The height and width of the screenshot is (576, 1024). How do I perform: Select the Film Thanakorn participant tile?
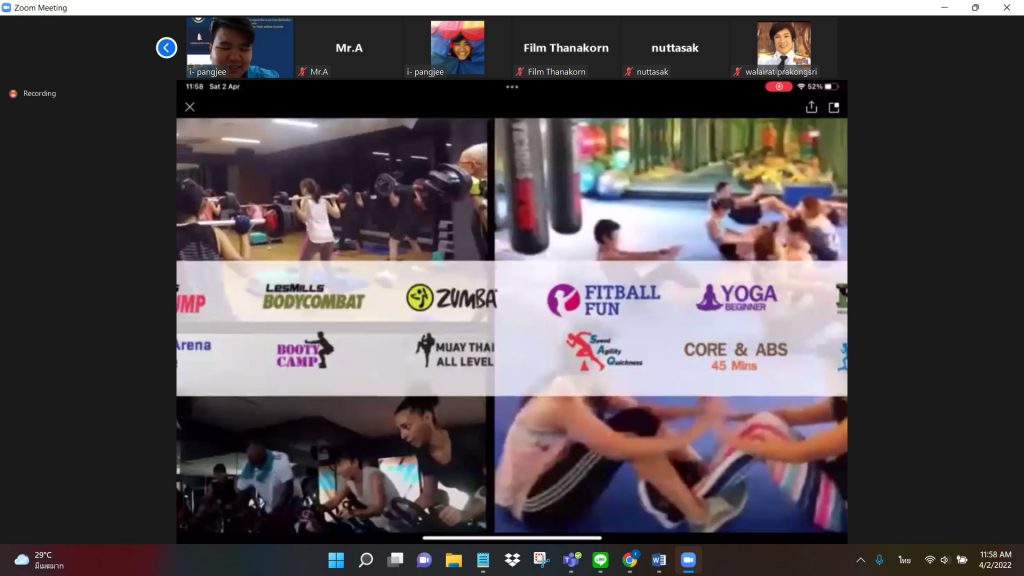coord(566,48)
